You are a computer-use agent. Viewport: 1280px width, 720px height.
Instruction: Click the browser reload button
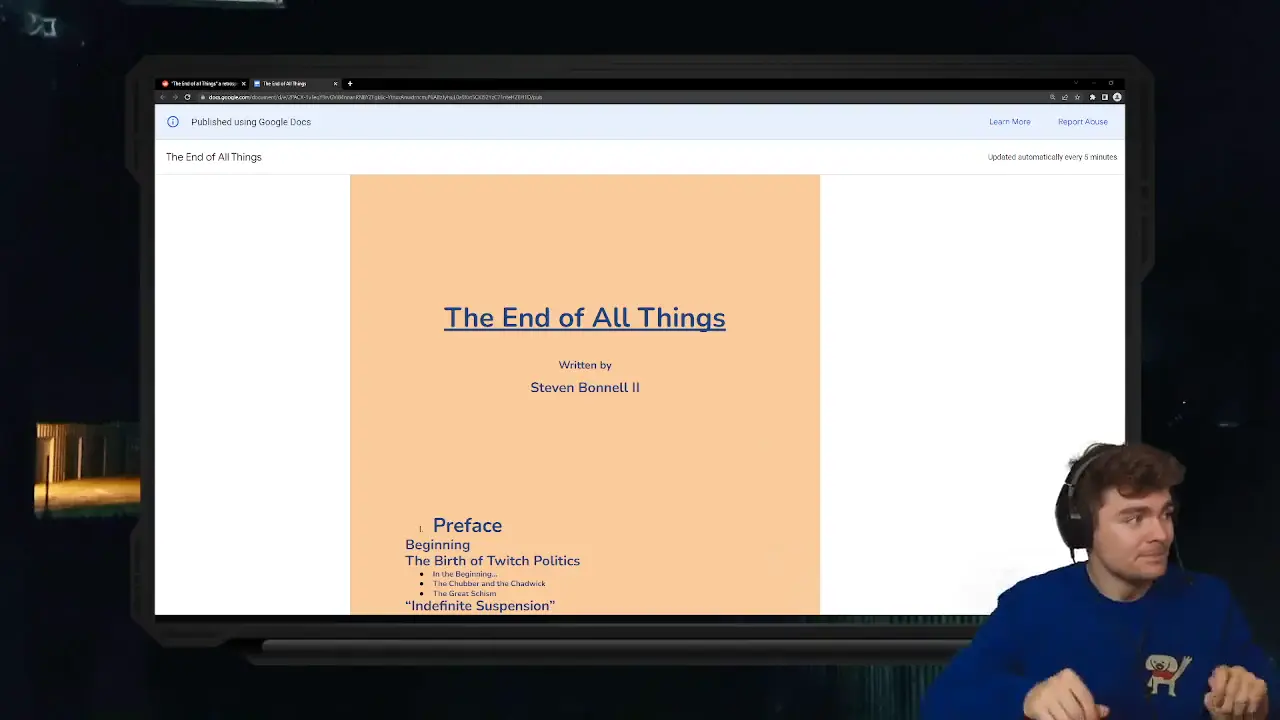click(187, 97)
